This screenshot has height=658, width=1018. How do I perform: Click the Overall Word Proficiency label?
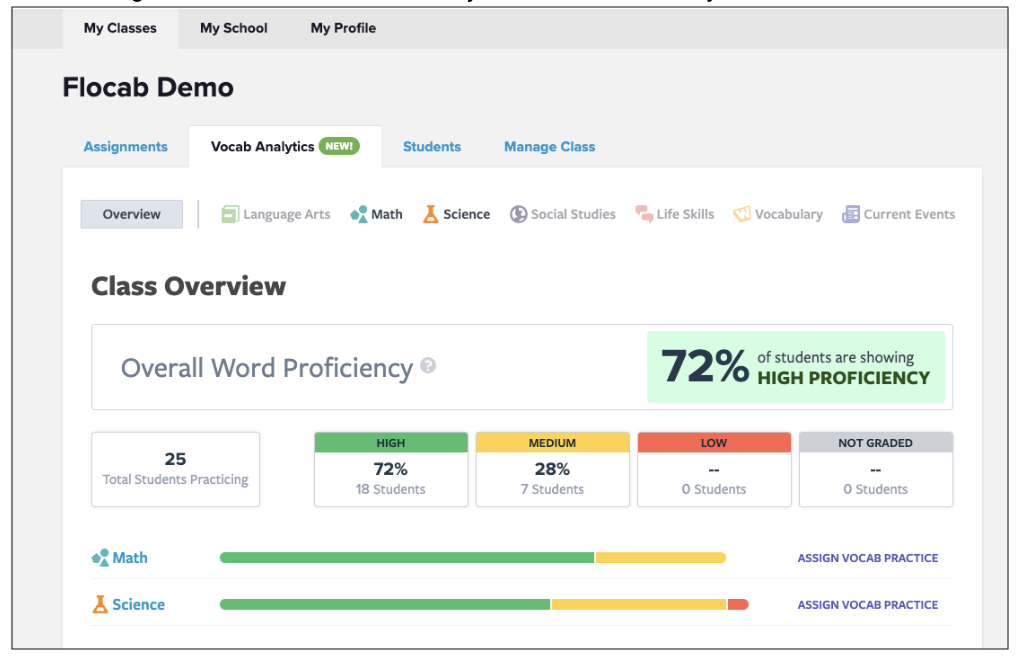tap(267, 368)
